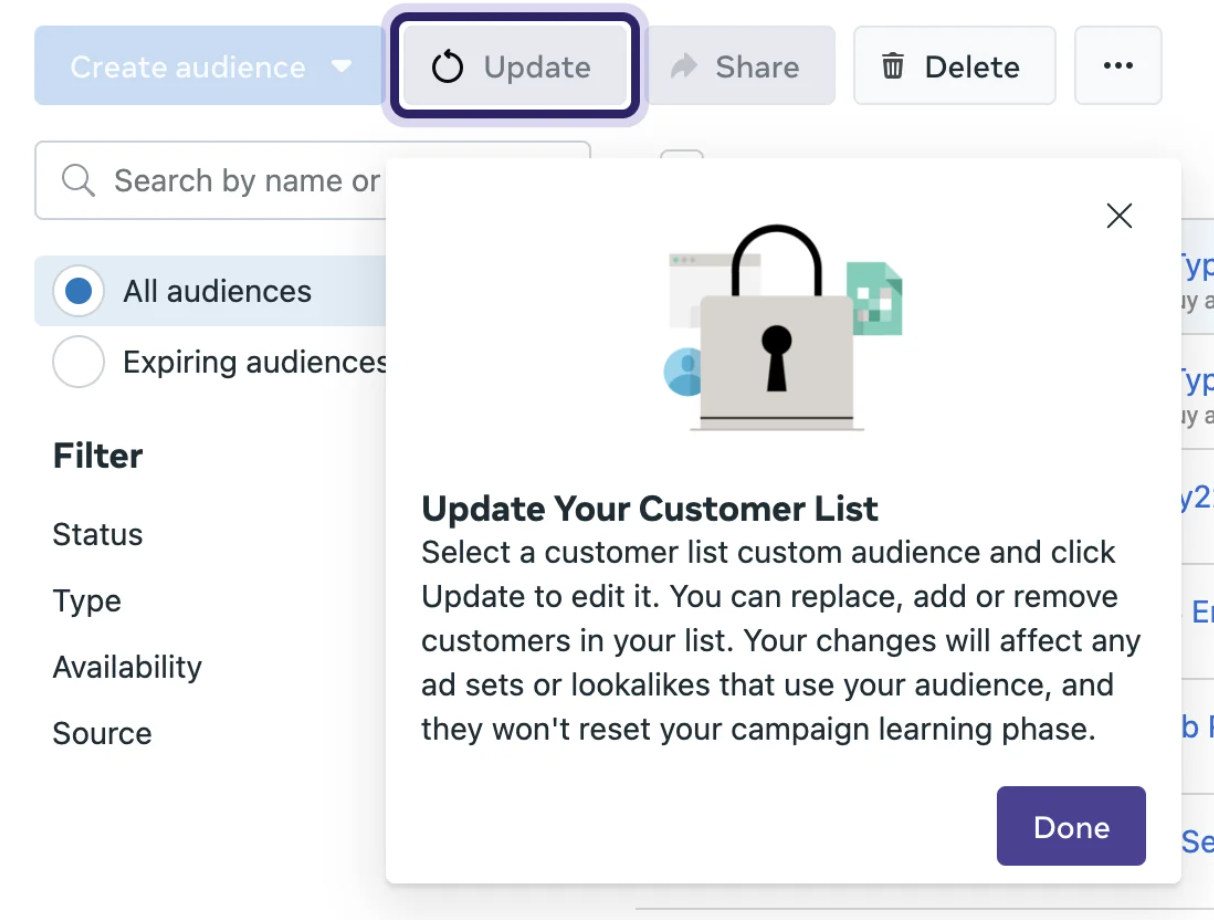Focus the Search by name field

pos(312,181)
